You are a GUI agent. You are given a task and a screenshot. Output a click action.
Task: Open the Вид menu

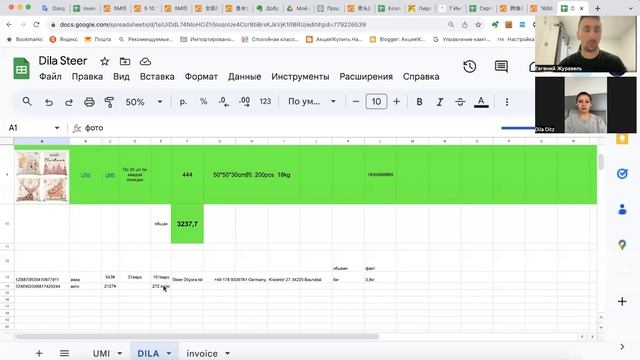point(121,77)
